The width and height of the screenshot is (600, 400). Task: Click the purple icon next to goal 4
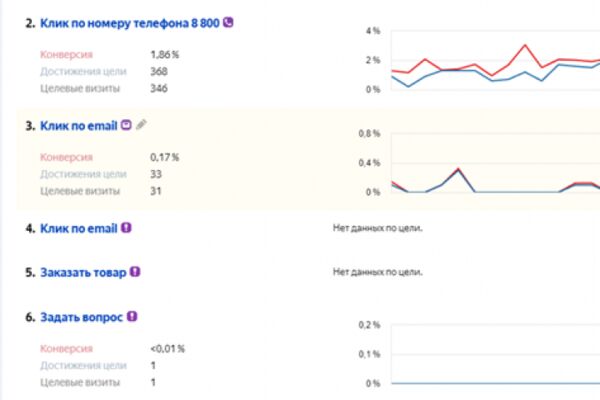[x=126, y=228]
